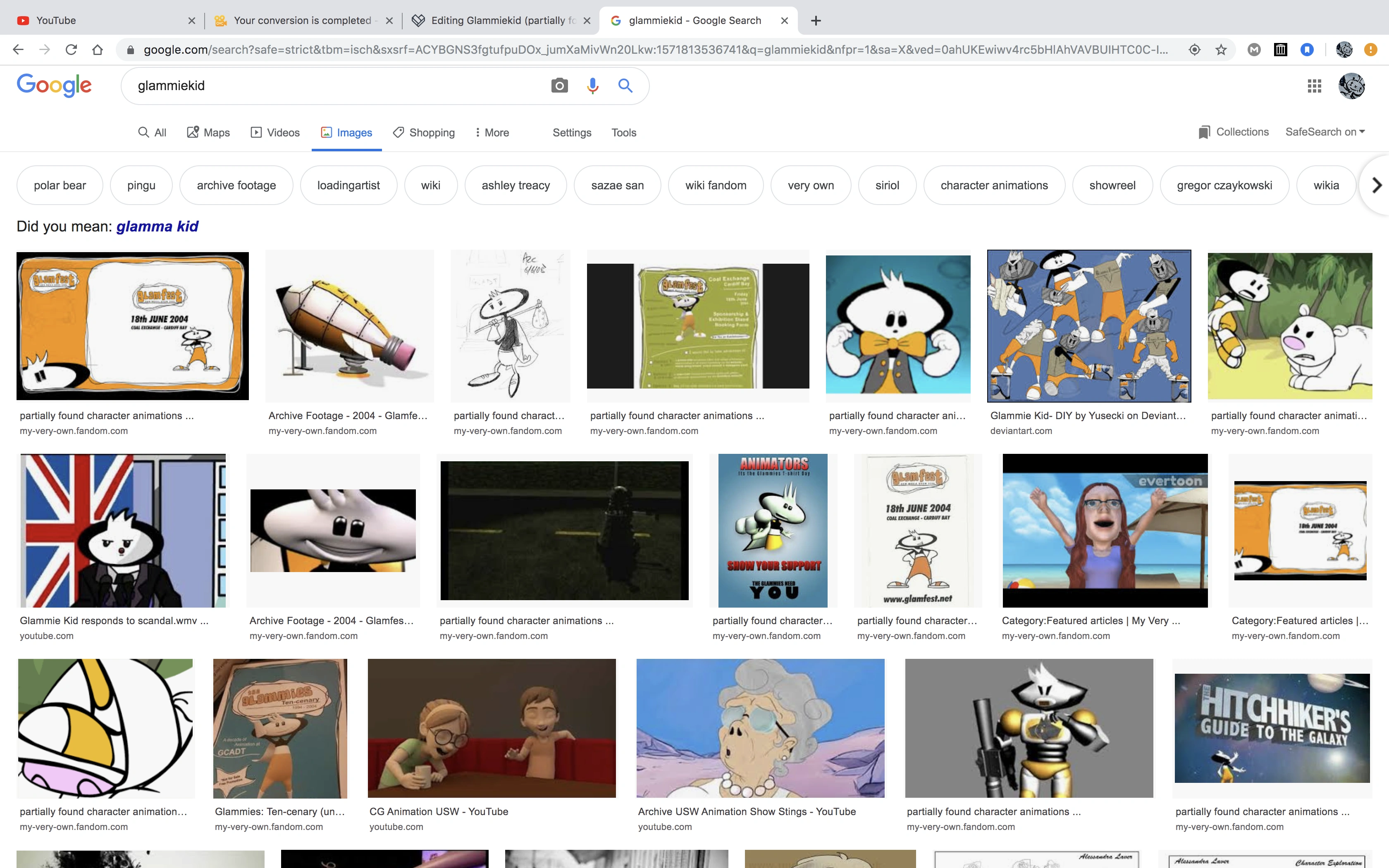Click the blue magnifier search button
Image resolution: width=1389 pixels, height=868 pixels.
coord(625,86)
